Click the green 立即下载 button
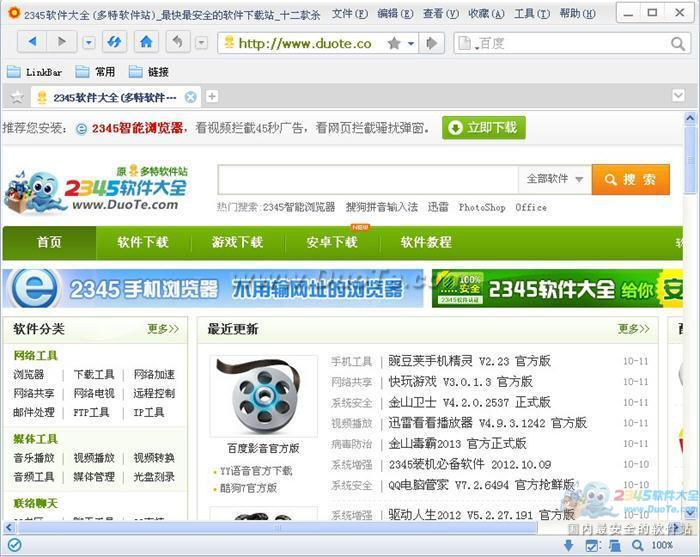 (x=483, y=128)
